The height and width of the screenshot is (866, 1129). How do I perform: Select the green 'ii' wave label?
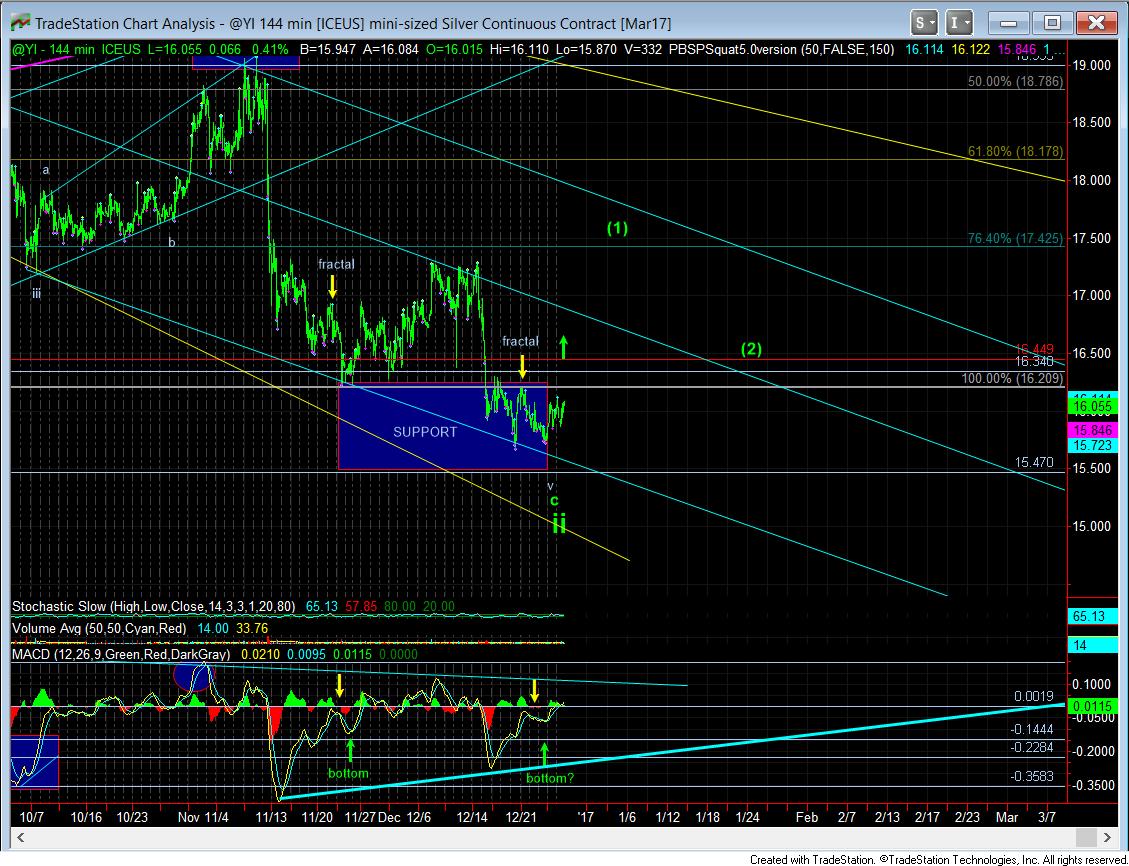[x=559, y=524]
